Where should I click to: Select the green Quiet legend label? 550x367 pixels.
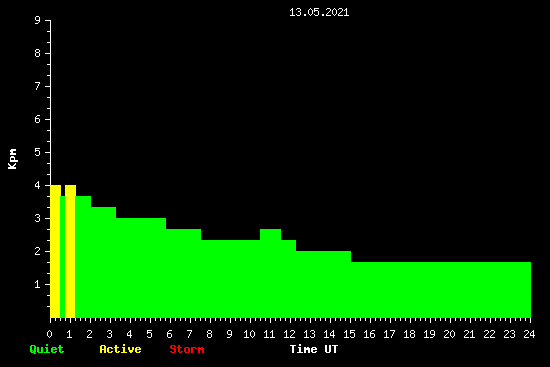click(x=47, y=349)
